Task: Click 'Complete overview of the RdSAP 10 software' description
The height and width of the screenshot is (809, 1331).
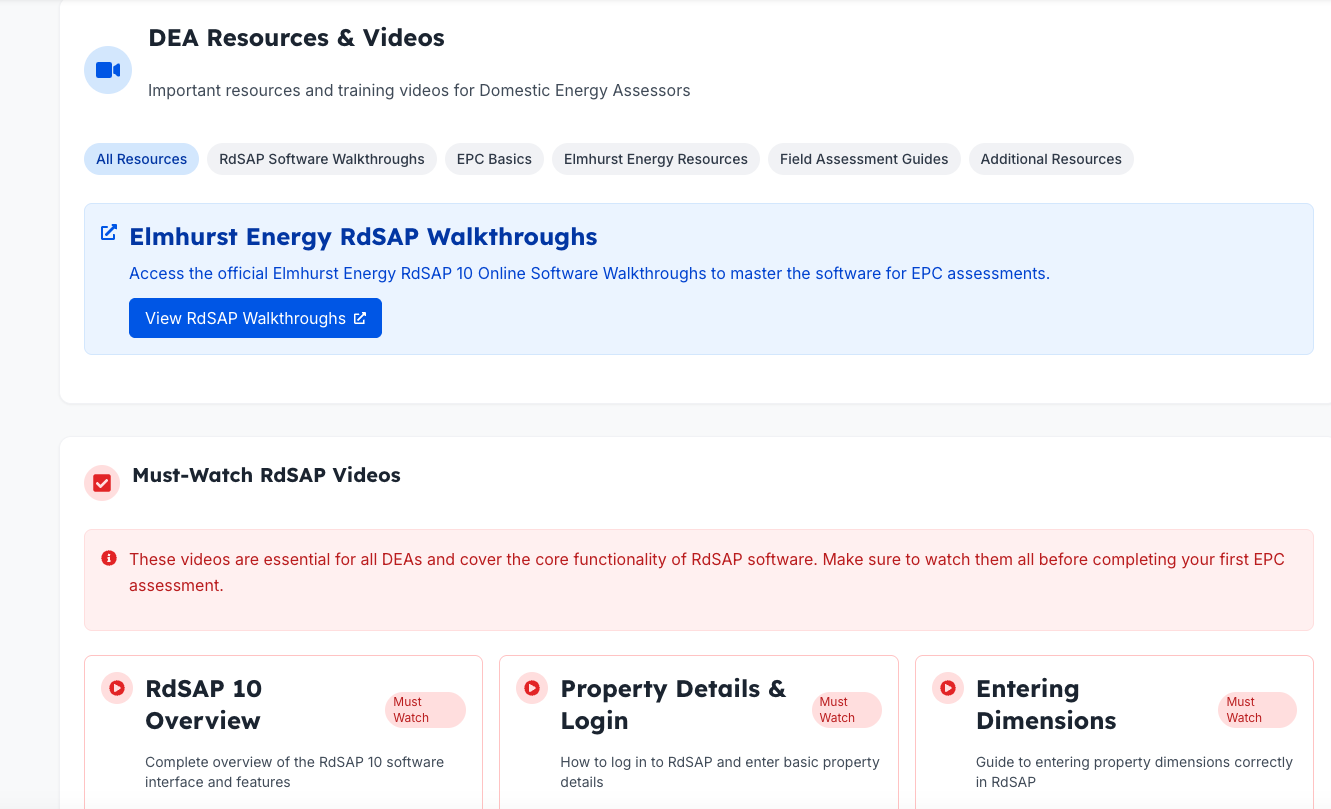Action: click(294, 772)
